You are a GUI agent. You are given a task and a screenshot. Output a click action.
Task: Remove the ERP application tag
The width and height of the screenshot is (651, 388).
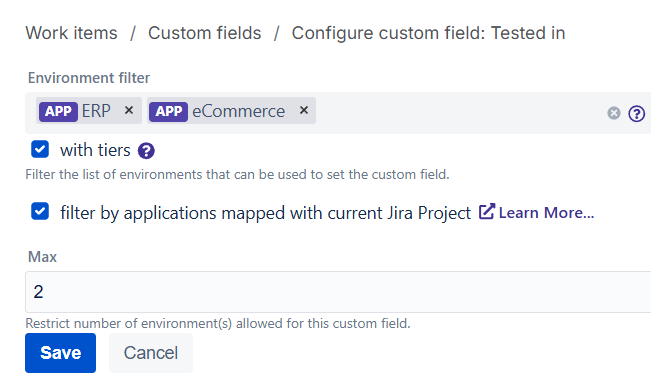tap(129, 110)
